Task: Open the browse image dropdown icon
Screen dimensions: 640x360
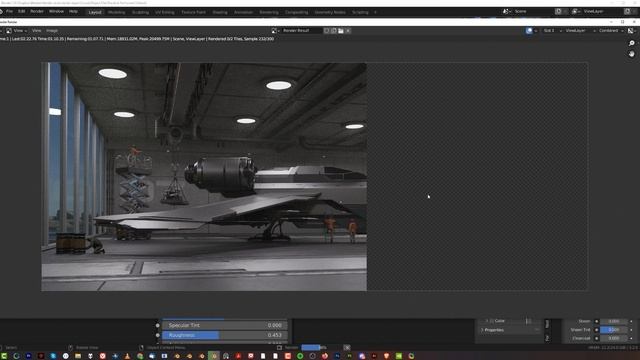Action: (276, 31)
